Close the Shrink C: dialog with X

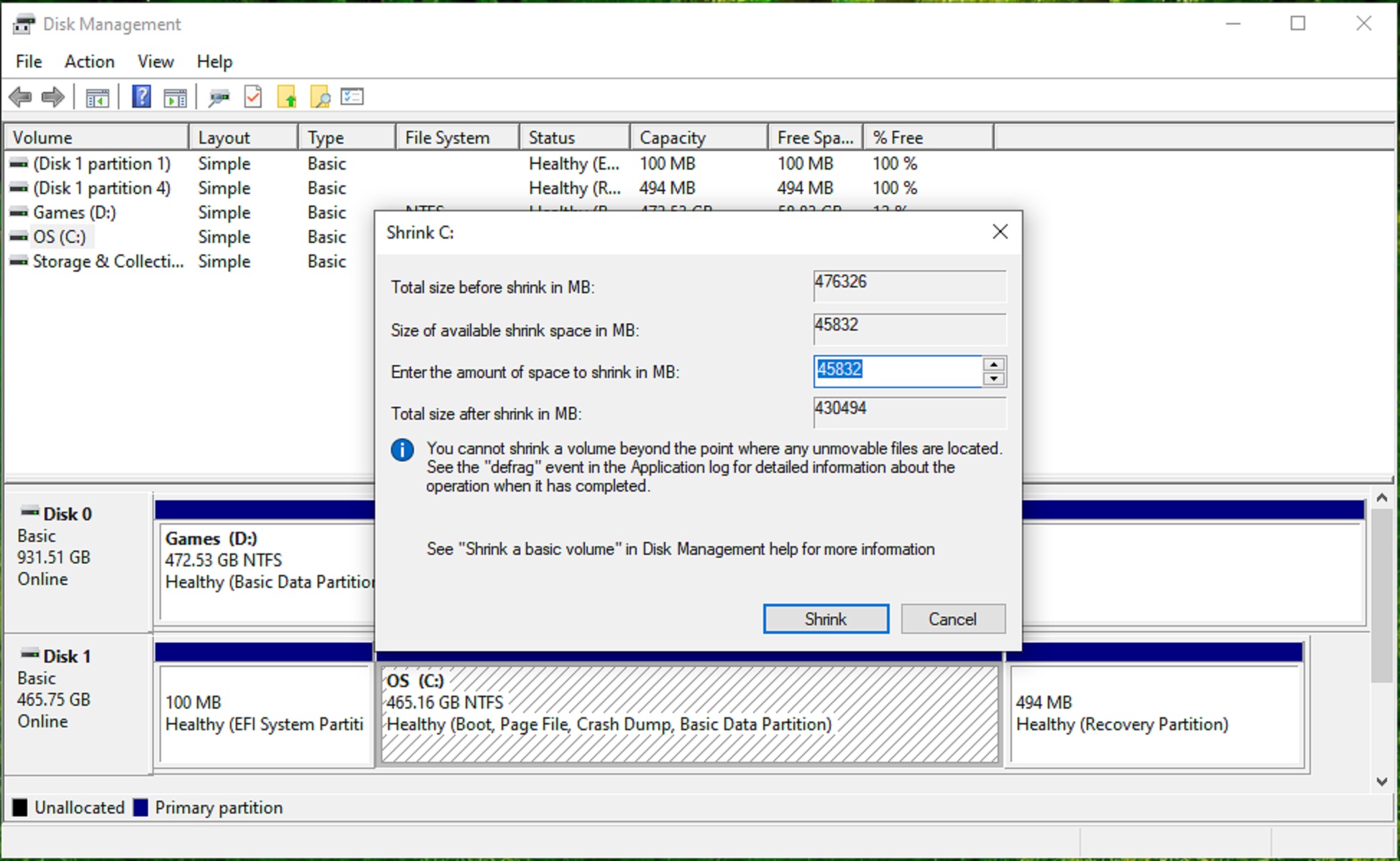(1000, 231)
